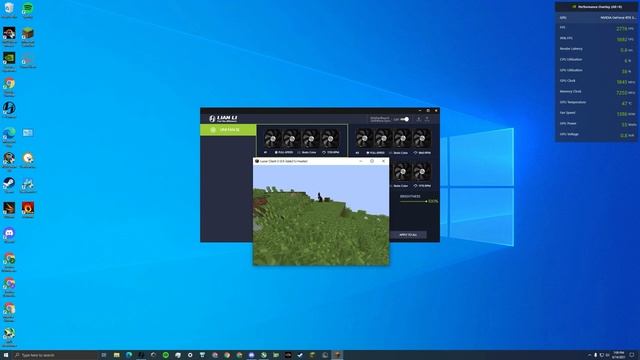
Task: Open File Explorer from the taskbar
Action: (117, 355)
